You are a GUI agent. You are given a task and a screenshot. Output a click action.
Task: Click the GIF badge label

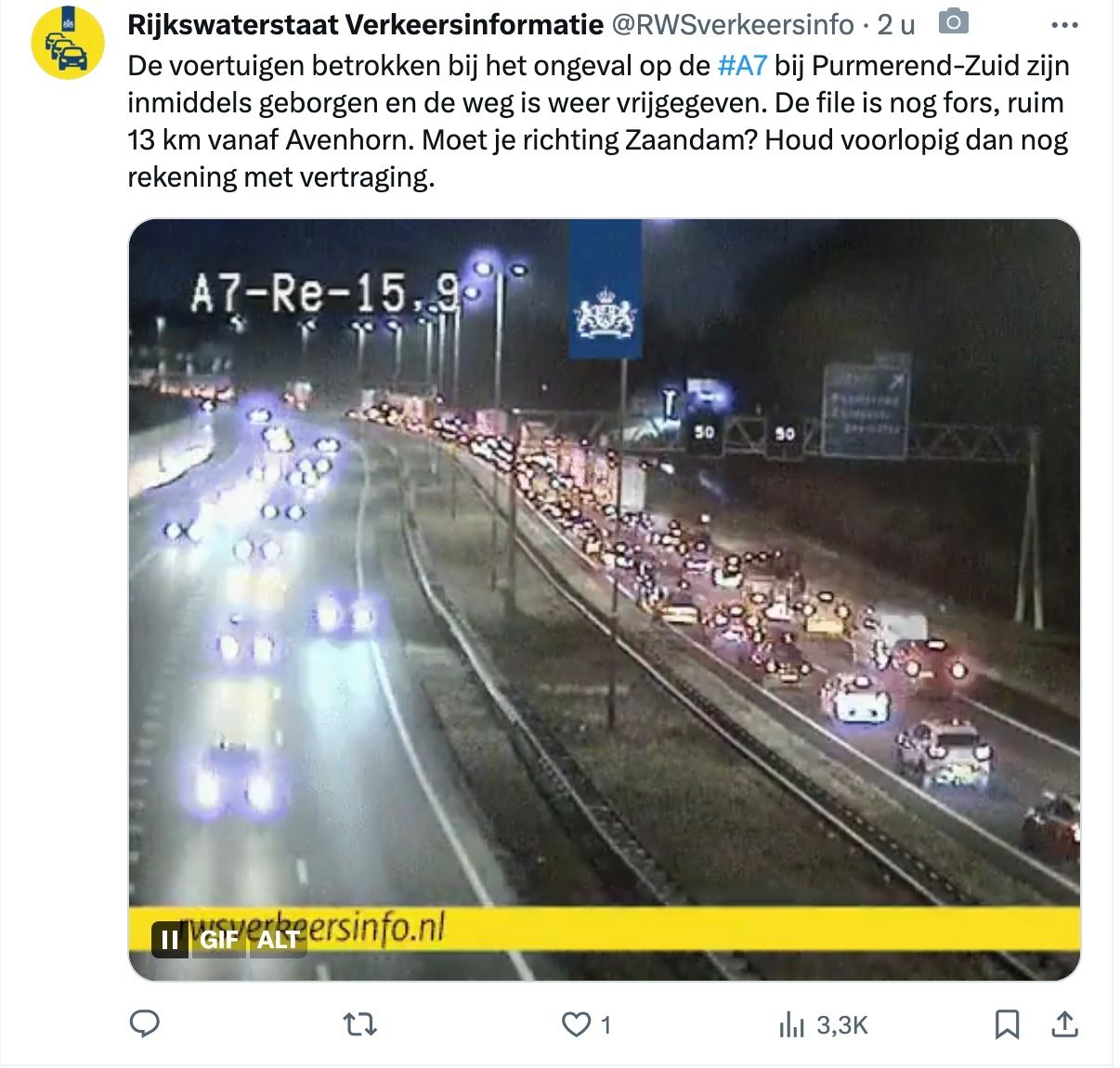coord(219,940)
